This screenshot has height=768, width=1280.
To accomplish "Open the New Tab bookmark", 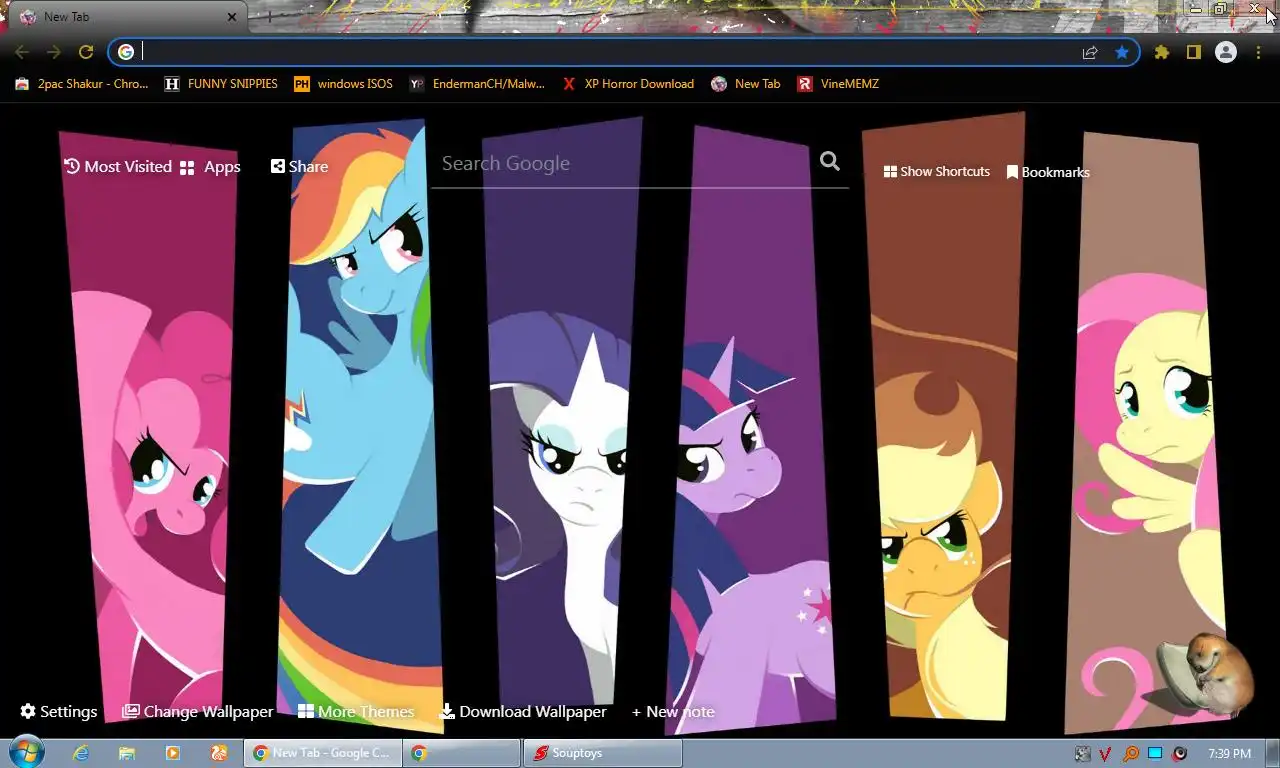I will click(x=746, y=84).
